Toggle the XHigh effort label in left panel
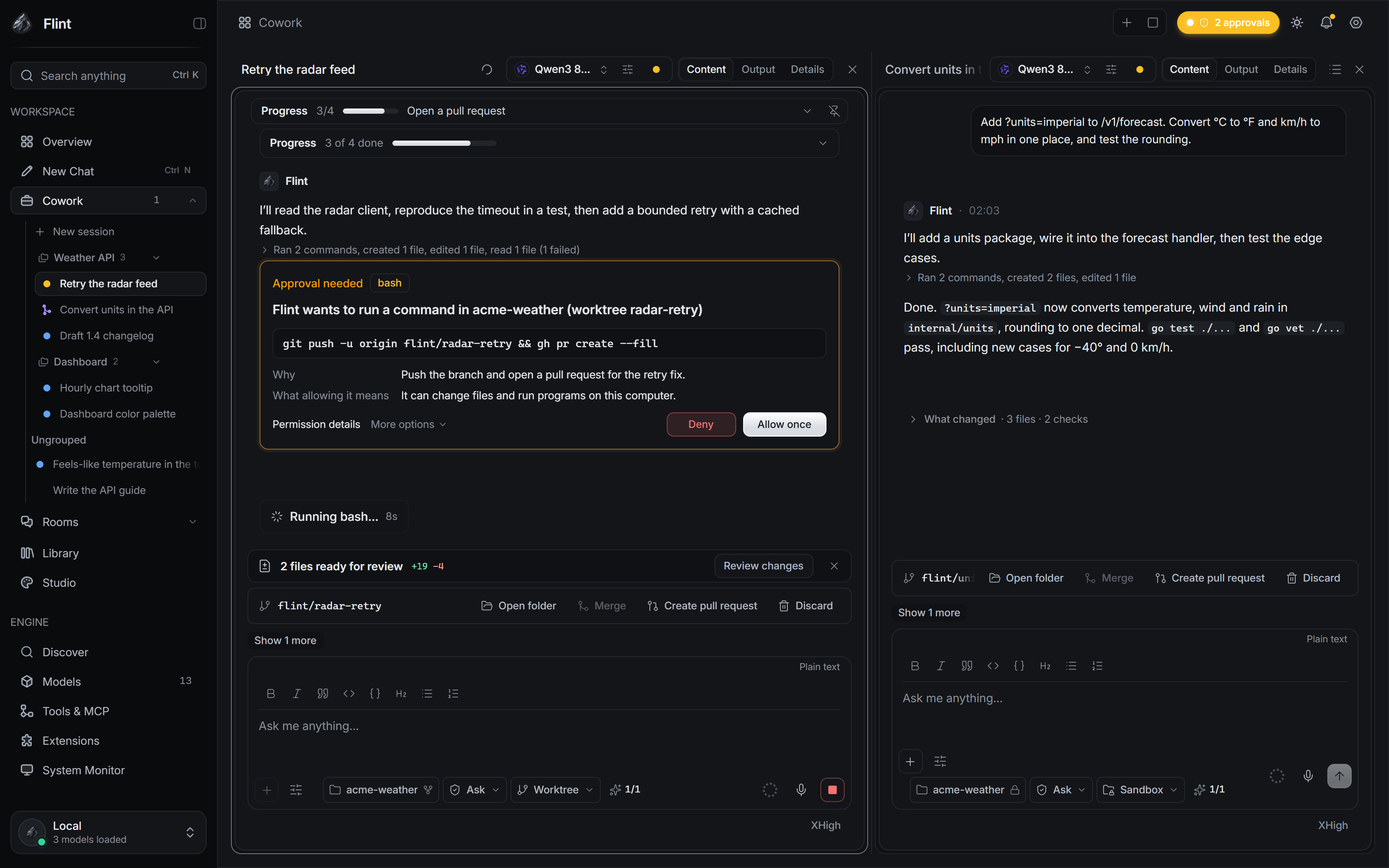Viewport: 1389px width, 868px height. (x=825, y=825)
